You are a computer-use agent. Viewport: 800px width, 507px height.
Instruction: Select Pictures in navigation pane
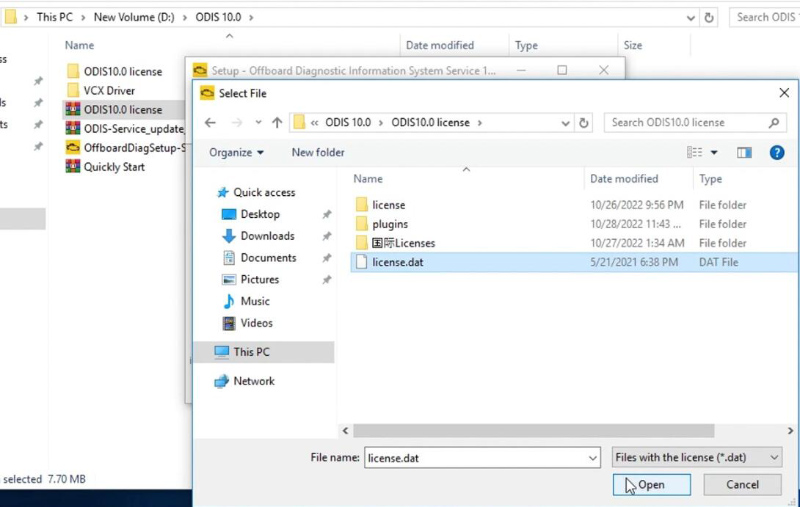(250, 280)
